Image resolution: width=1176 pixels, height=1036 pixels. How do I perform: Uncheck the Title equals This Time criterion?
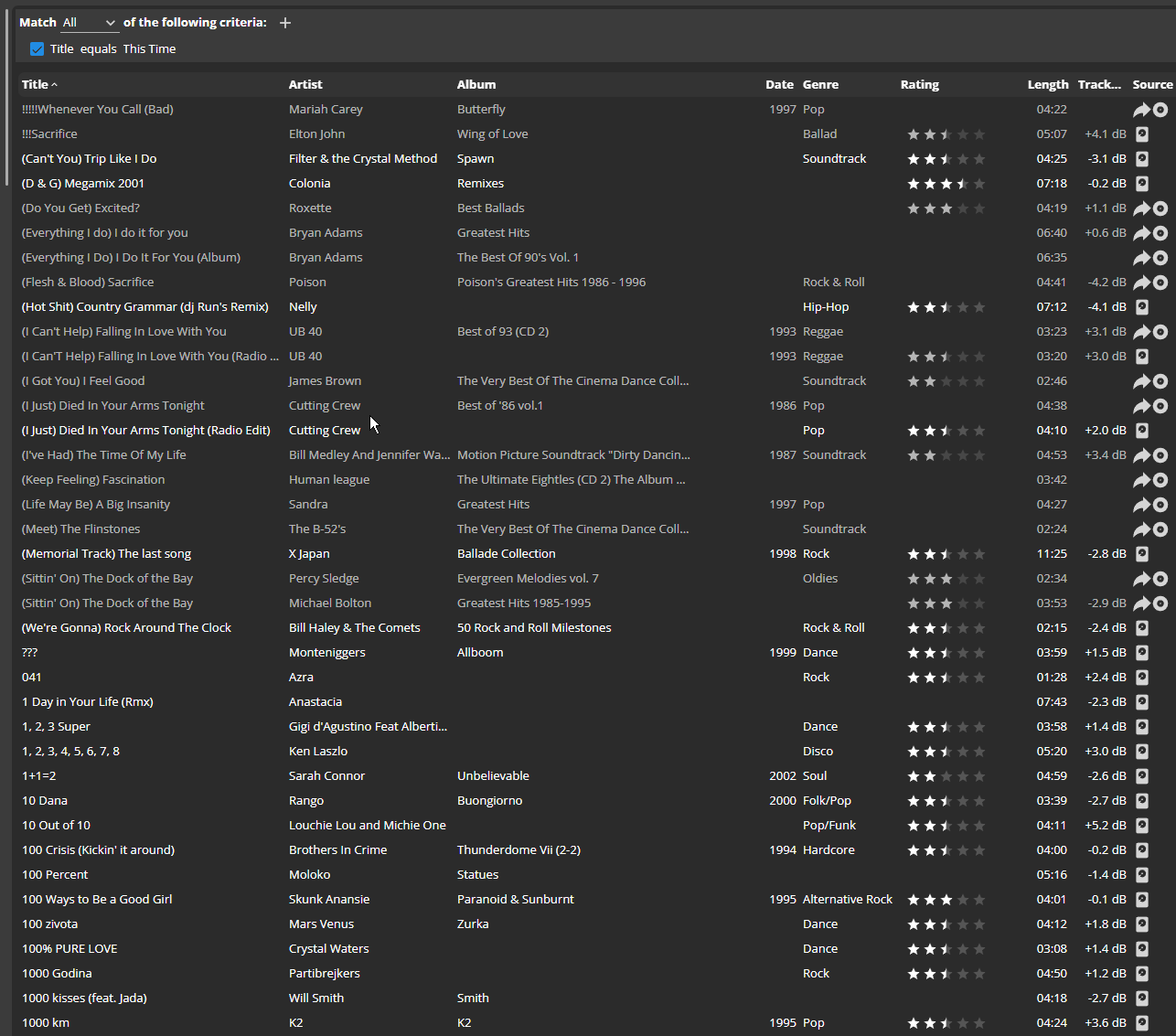click(x=37, y=49)
